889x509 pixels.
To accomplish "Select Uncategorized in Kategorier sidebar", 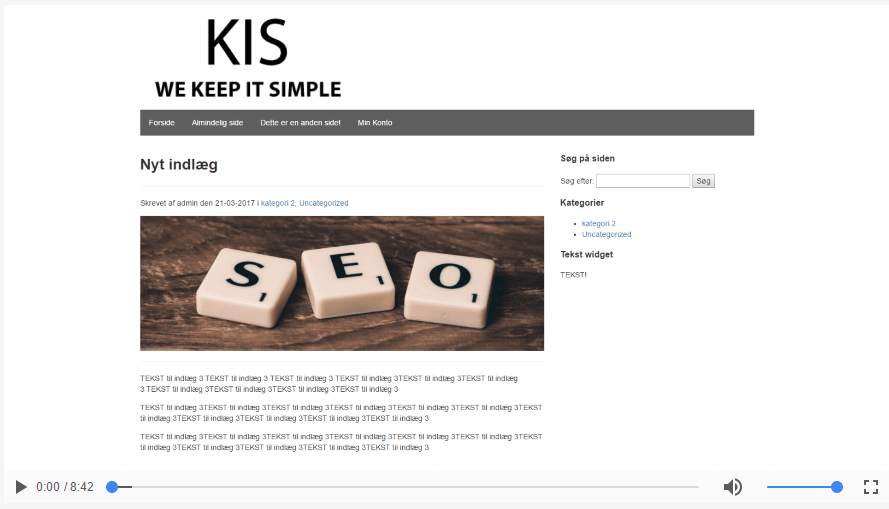I will 607,234.
